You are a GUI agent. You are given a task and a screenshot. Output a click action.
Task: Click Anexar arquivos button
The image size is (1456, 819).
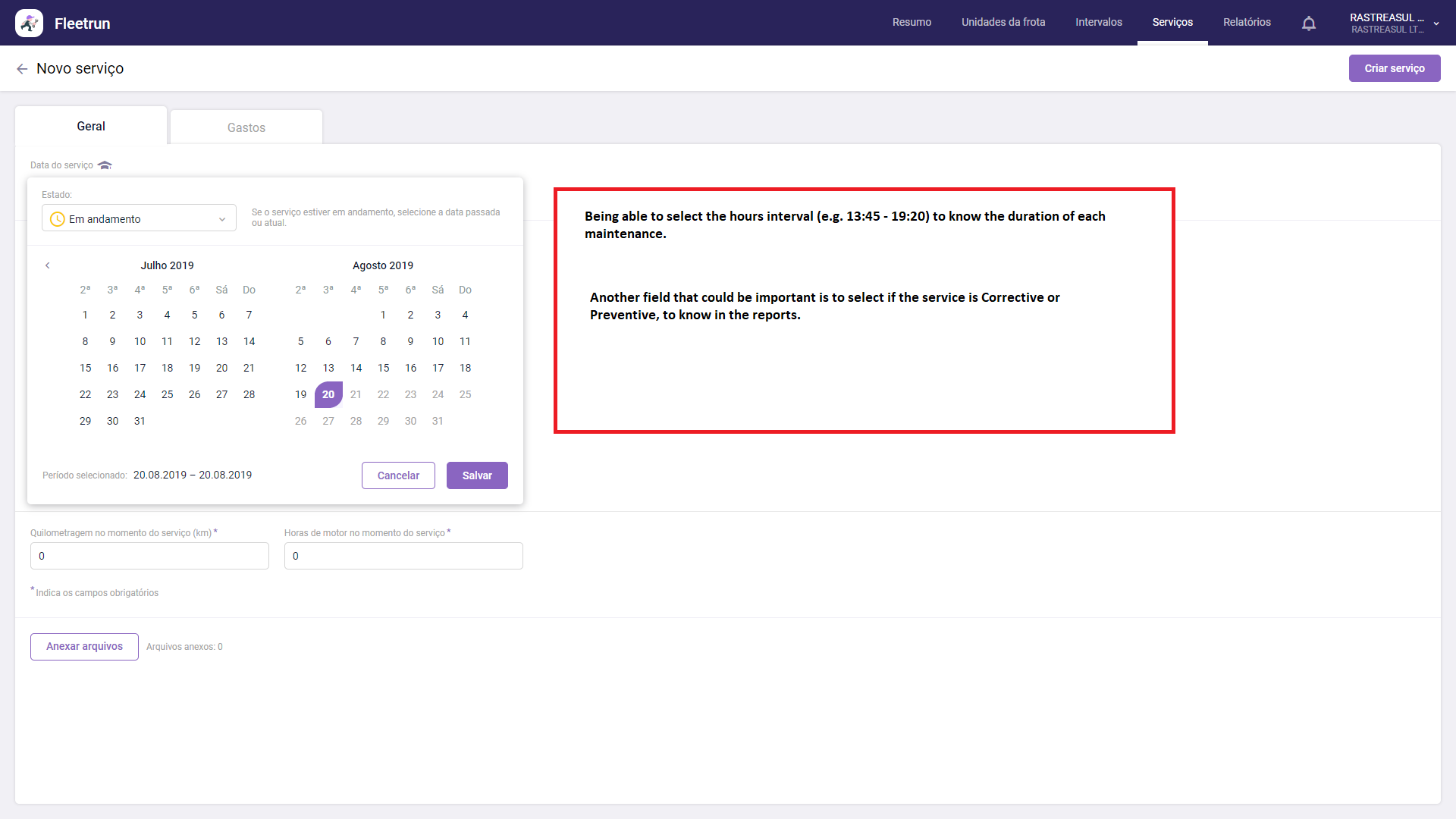click(84, 647)
